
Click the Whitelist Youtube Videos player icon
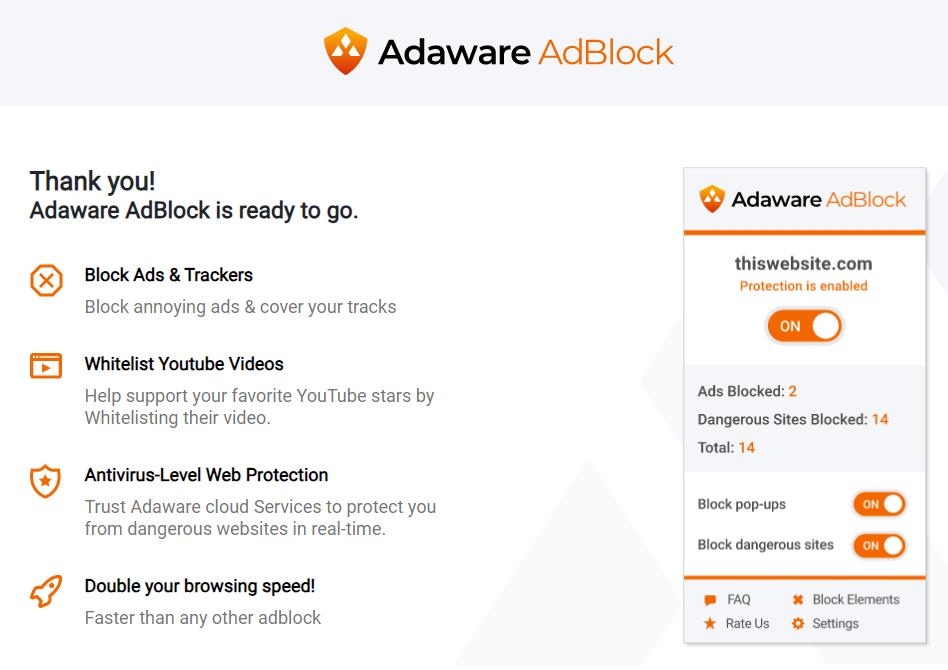coord(46,366)
